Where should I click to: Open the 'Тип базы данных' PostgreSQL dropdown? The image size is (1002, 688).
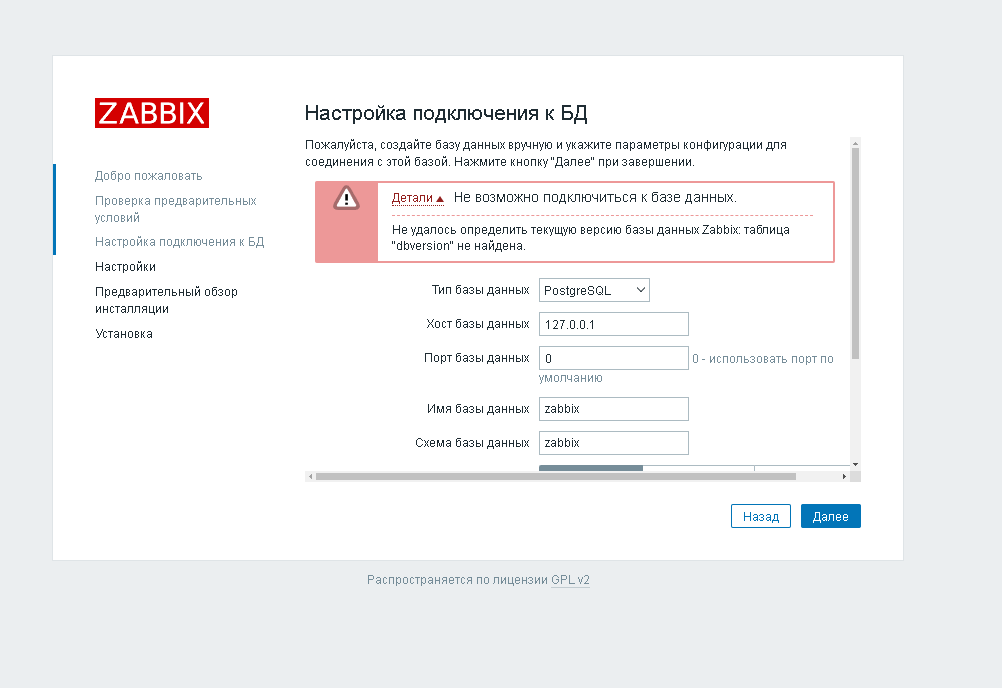point(594,290)
